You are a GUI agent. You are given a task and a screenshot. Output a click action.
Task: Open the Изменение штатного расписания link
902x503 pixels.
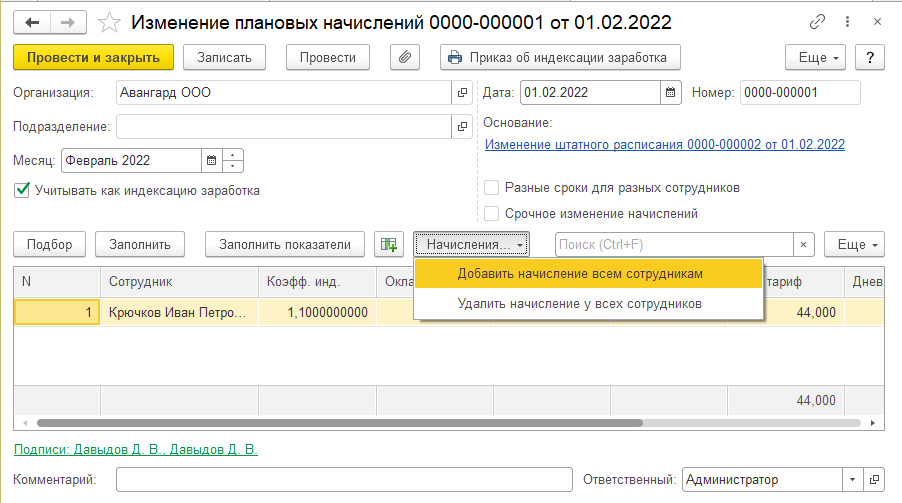click(664, 144)
